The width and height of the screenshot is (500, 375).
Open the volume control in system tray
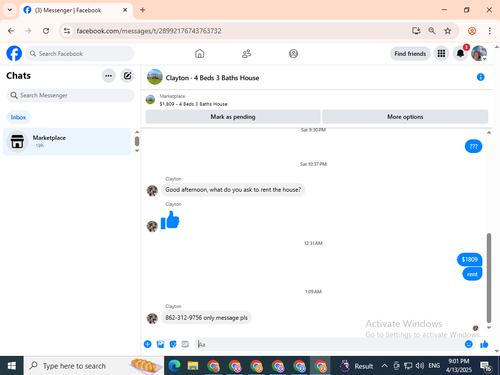[420, 366]
